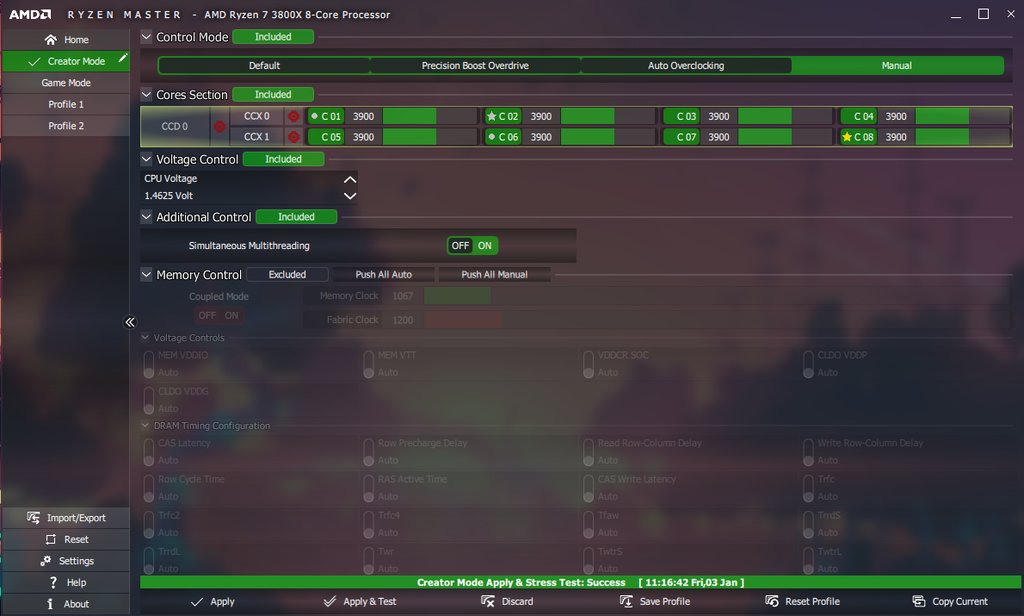Collapse Voltage Controls subsection chevron

pyautogui.click(x=145, y=338)
